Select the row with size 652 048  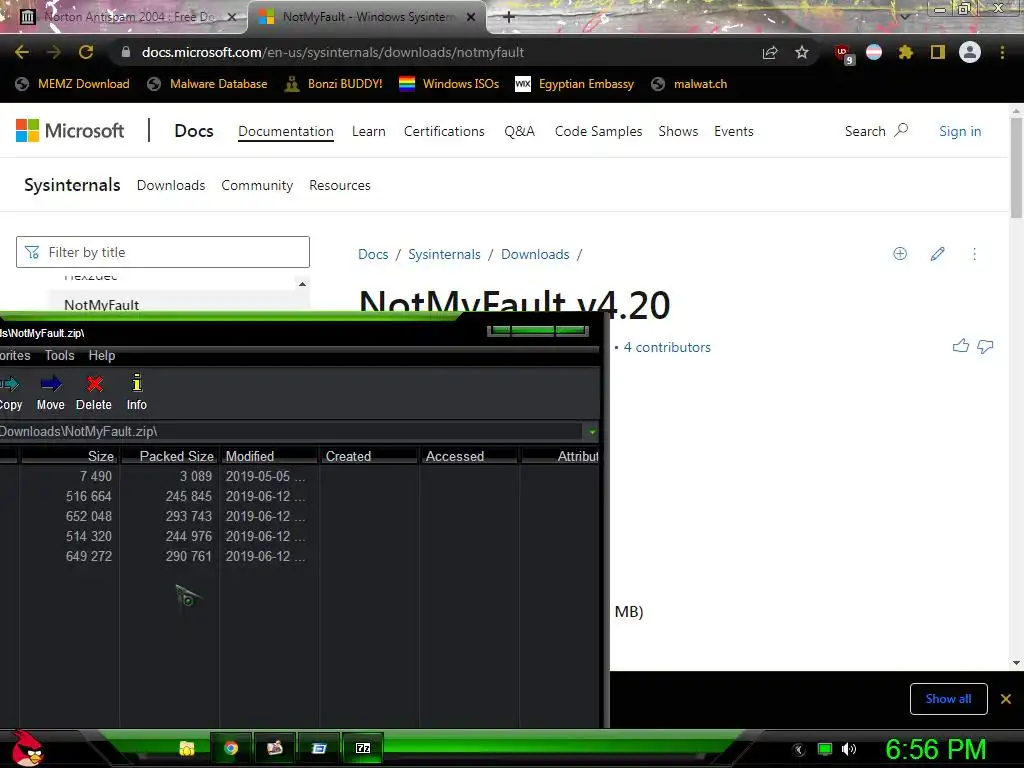[299, 516]
